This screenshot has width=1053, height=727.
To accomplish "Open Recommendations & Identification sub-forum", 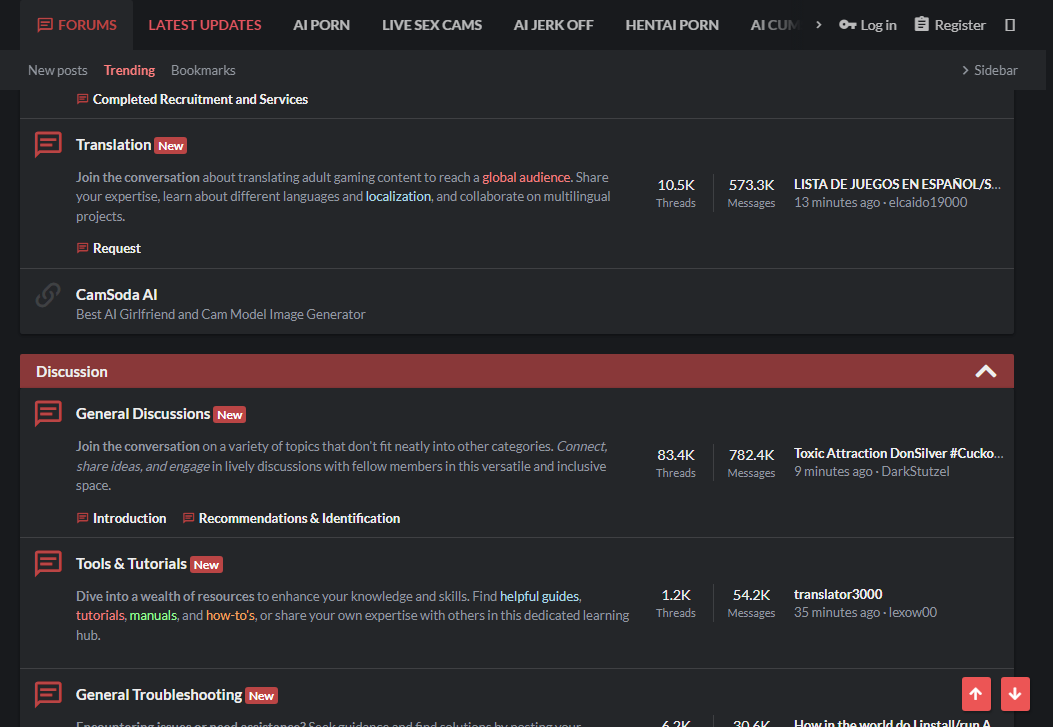I will pyautogui.click(x=299, y=518).
